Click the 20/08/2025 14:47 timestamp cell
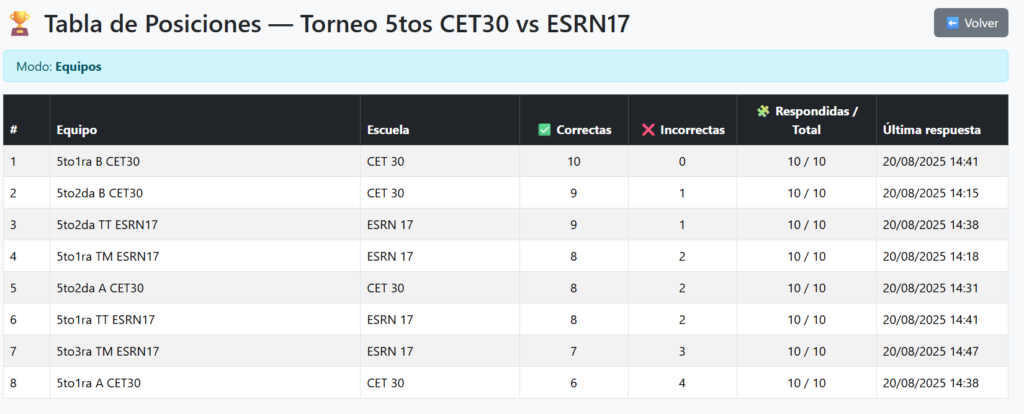The image size is (1024, 414). tap(931, 352)
